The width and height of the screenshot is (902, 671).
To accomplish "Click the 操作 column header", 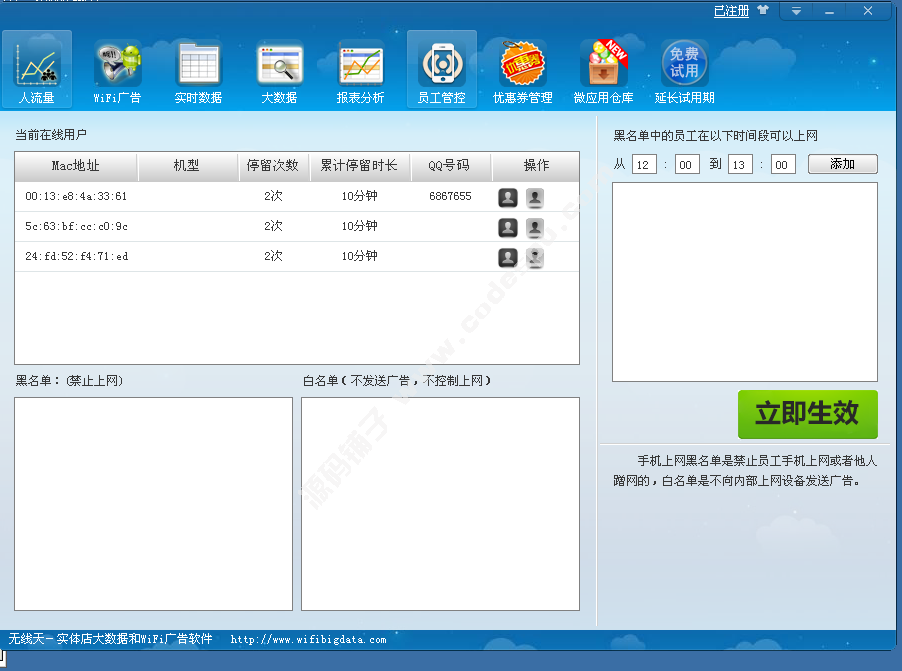I will click(536, 166).
